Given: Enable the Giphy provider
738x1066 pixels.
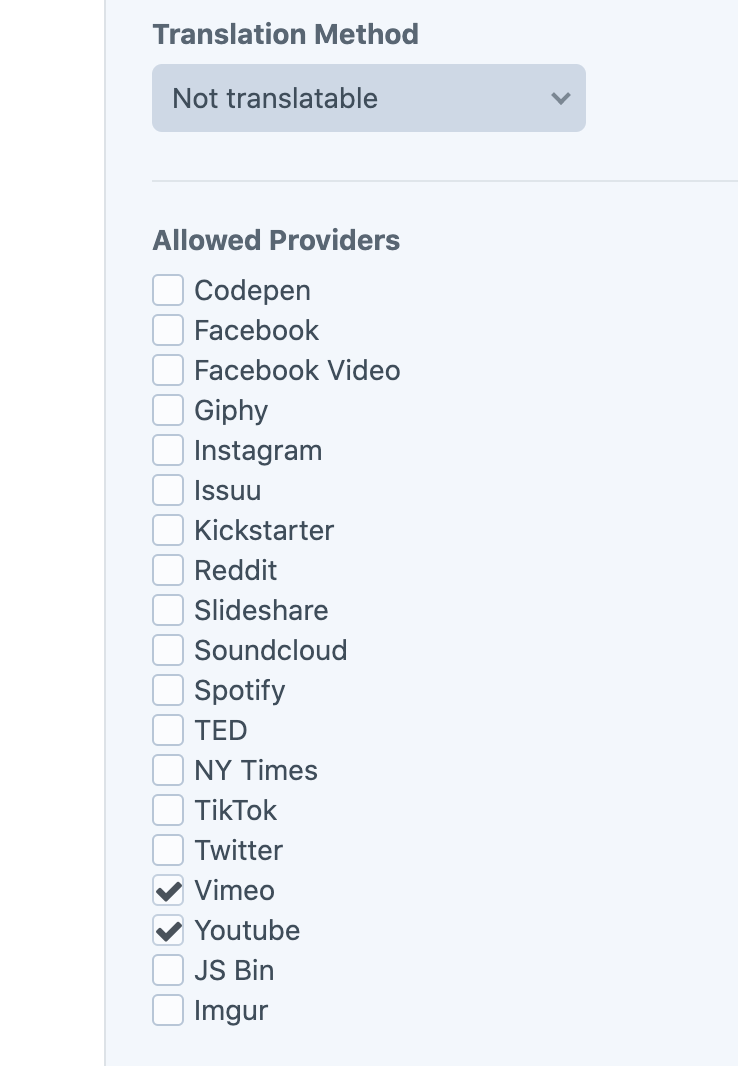Looking at the screenshot, I should 167,410.
